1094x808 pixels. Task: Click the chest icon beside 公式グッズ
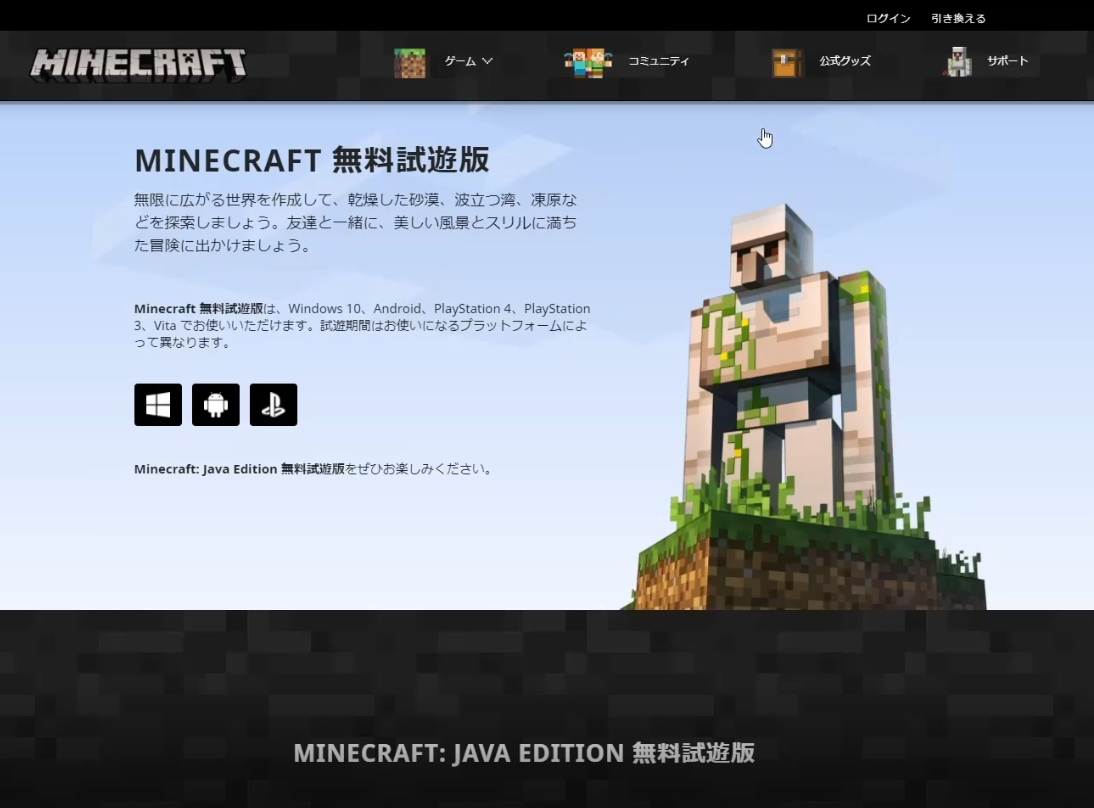(788, 63)
